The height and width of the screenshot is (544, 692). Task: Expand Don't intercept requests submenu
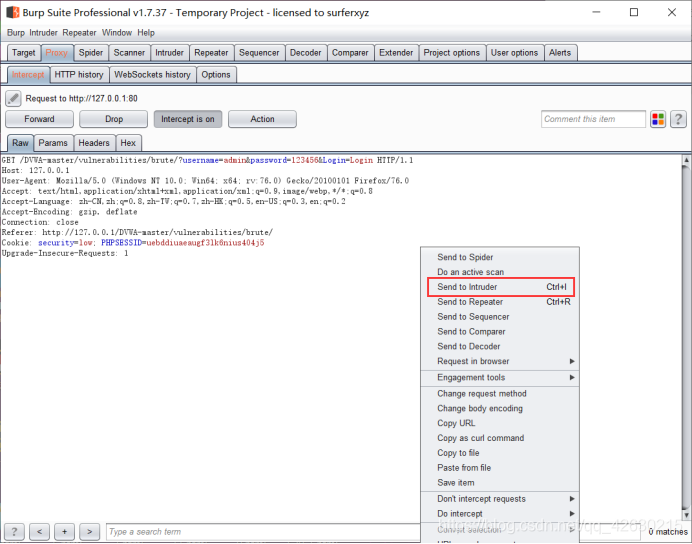point(500,499)
